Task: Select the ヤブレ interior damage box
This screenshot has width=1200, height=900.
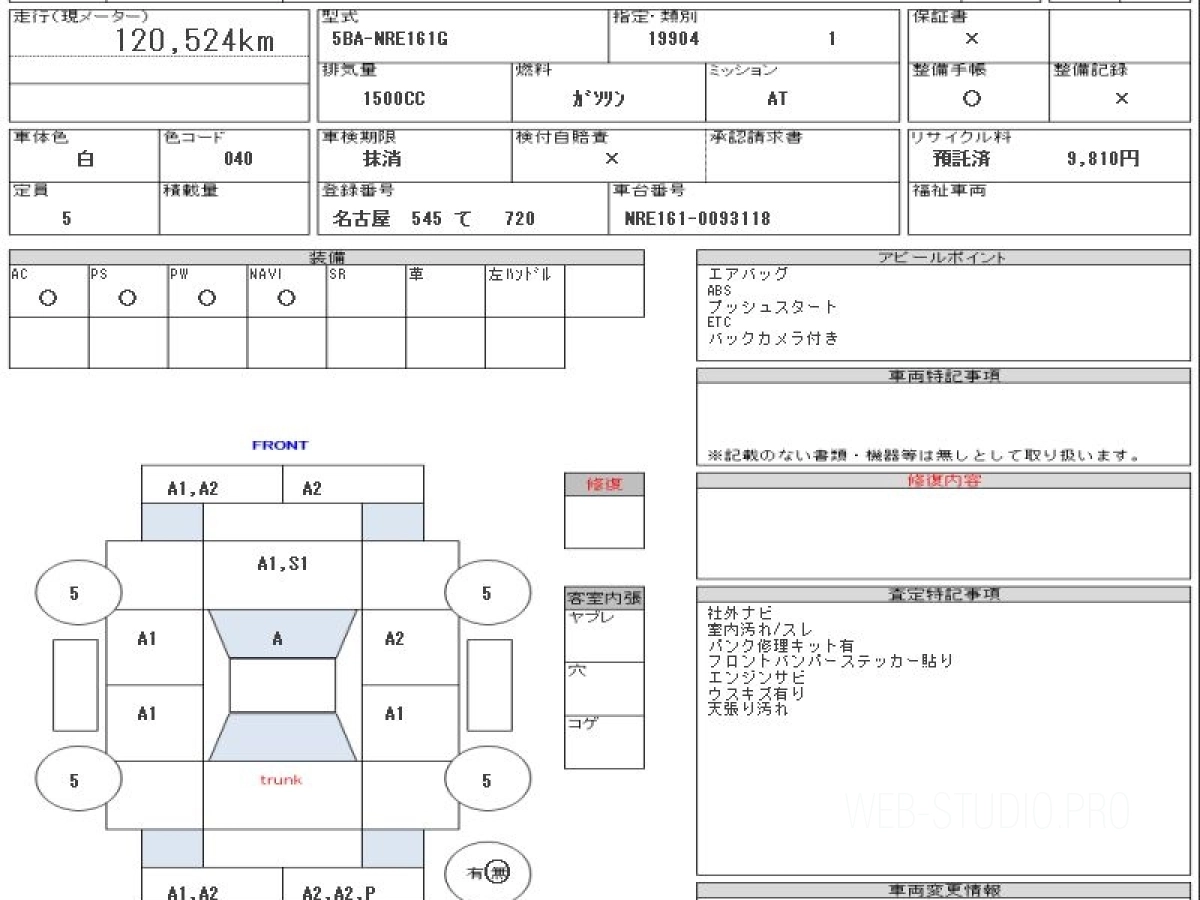Action: [604, 635]
